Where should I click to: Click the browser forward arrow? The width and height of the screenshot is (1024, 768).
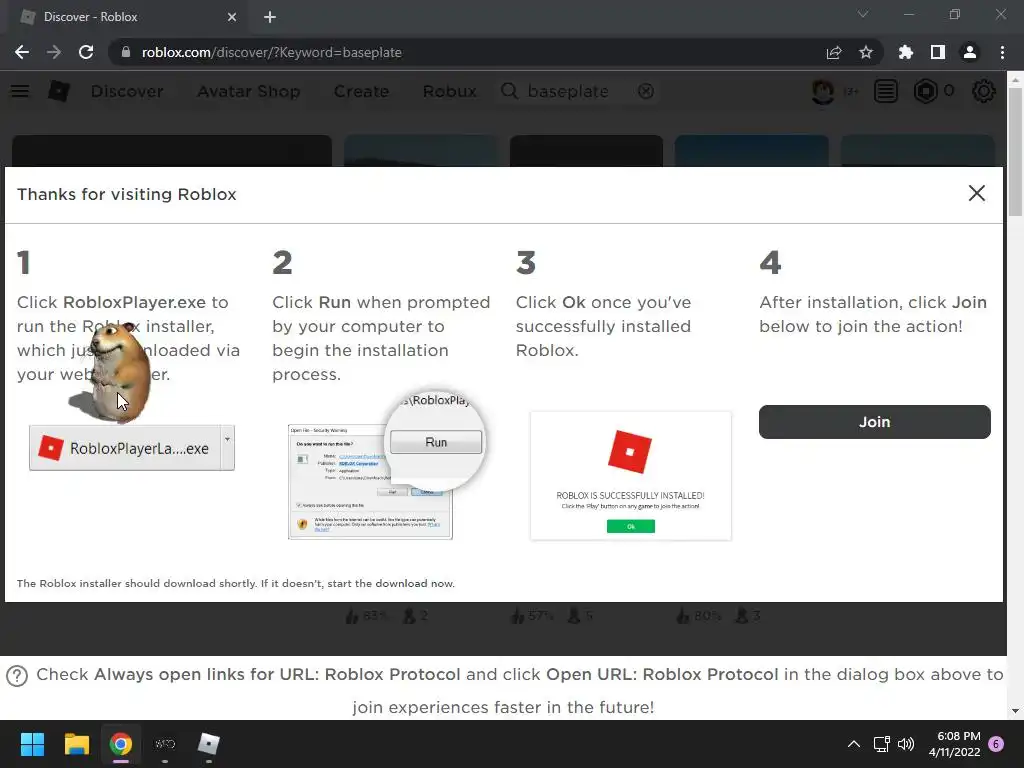point(54,52)
